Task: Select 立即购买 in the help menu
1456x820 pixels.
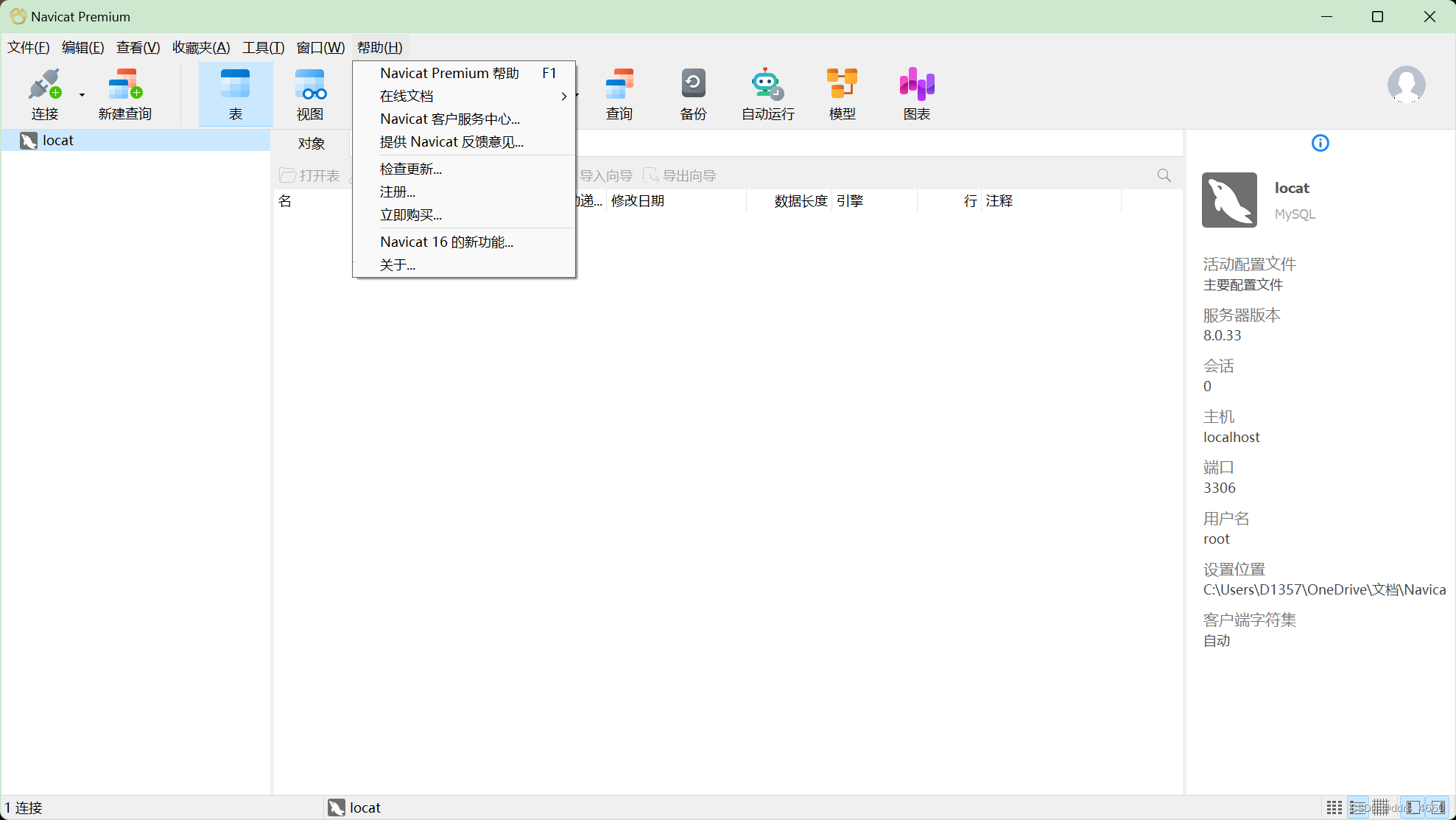Action: (x=464, y=214)
